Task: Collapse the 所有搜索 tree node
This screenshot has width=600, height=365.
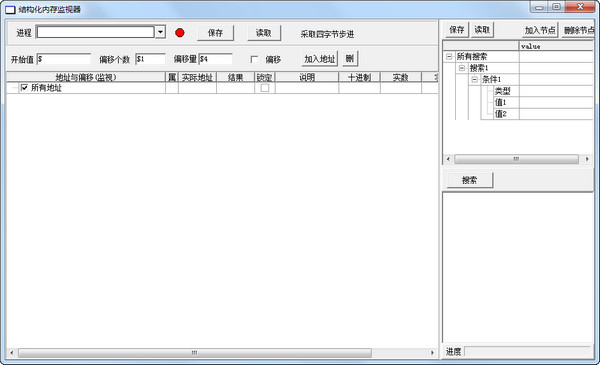Action: pos(449,57)
